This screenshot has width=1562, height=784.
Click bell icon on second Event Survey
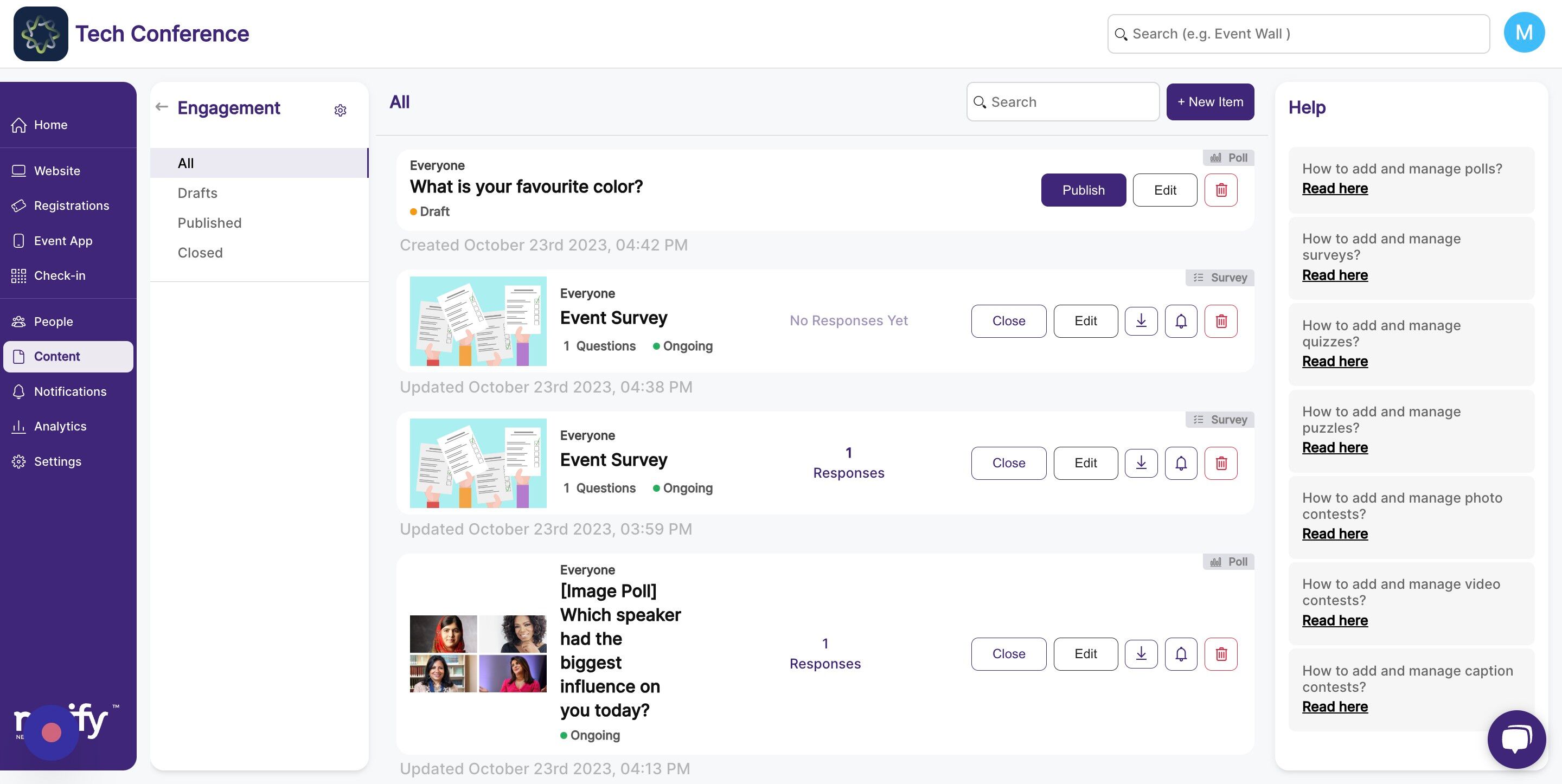pos(1181,463)
